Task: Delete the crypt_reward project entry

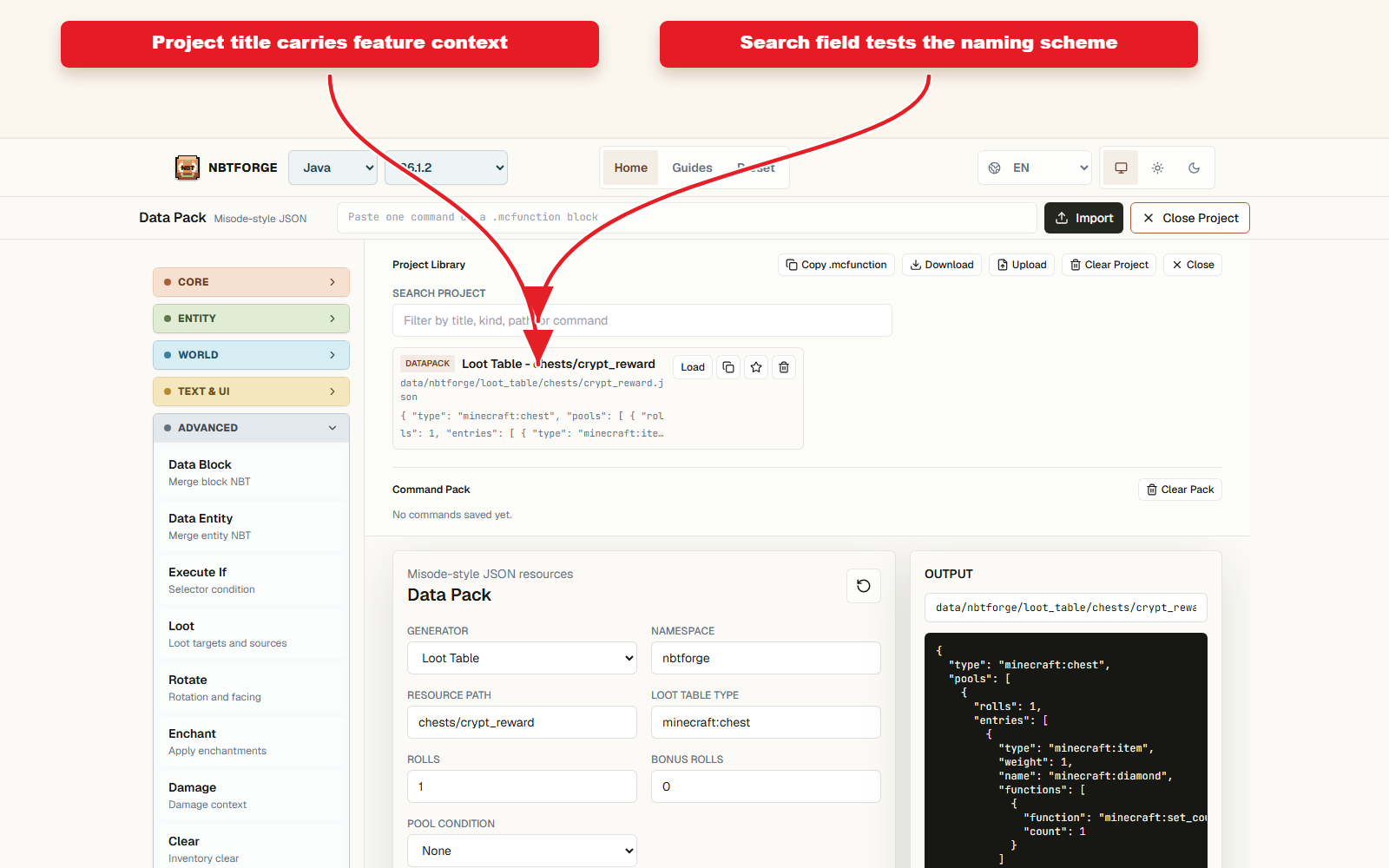Action: (x=784, y=367)
